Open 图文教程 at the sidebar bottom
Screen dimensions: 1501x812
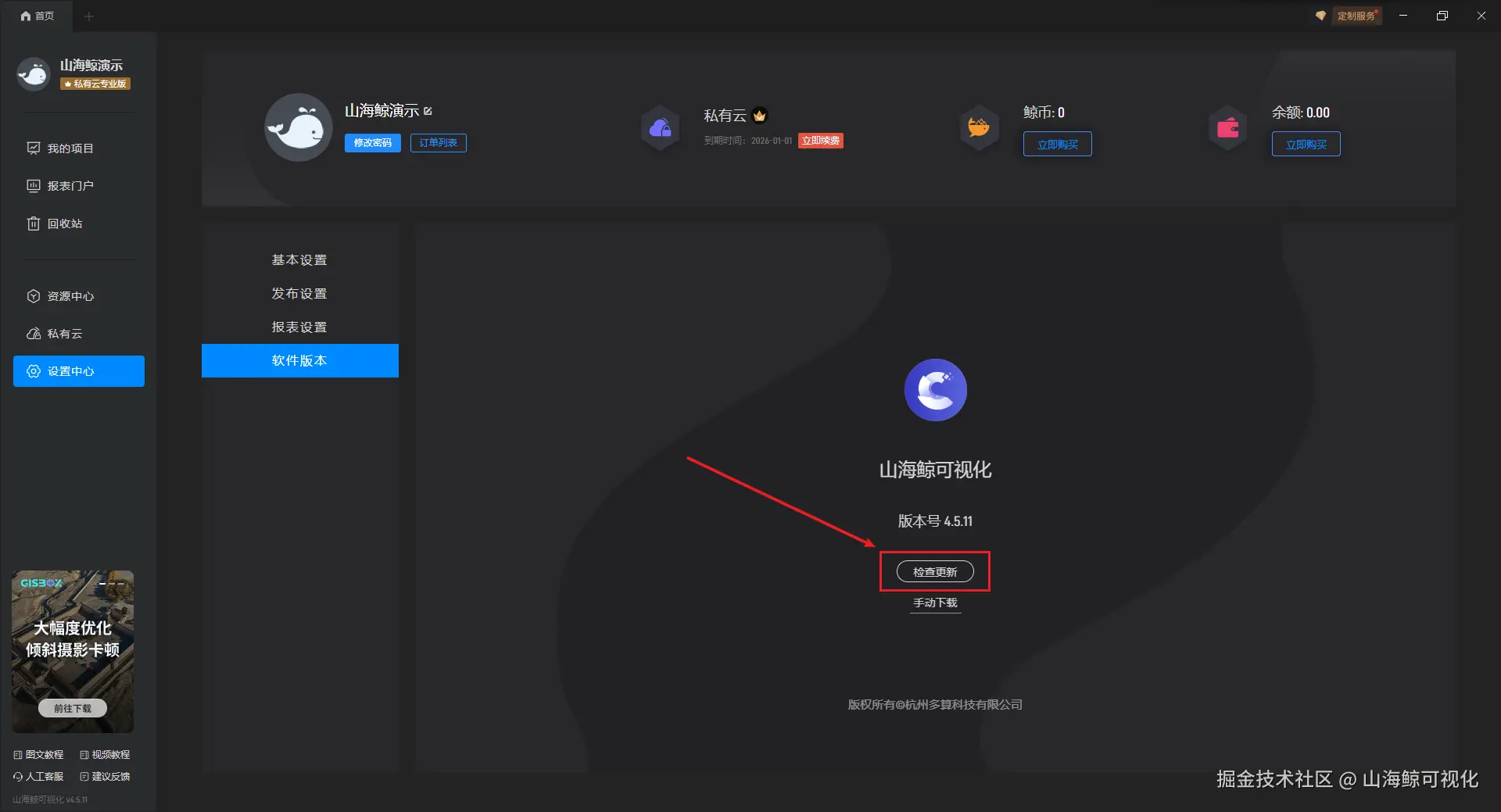click(38, 755)
